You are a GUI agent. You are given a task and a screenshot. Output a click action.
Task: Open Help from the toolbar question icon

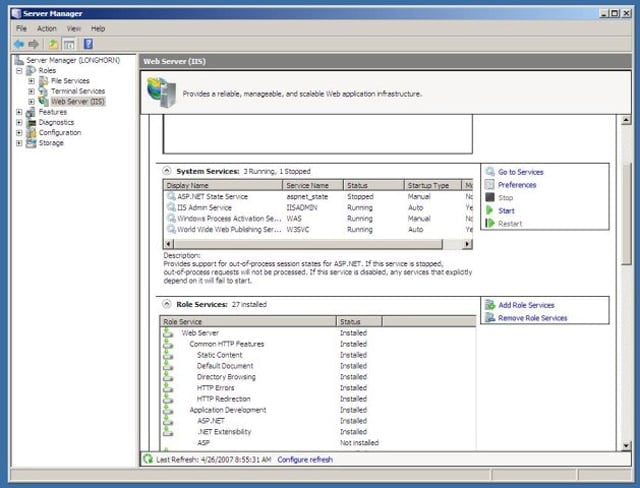click(x=88, y=44)
